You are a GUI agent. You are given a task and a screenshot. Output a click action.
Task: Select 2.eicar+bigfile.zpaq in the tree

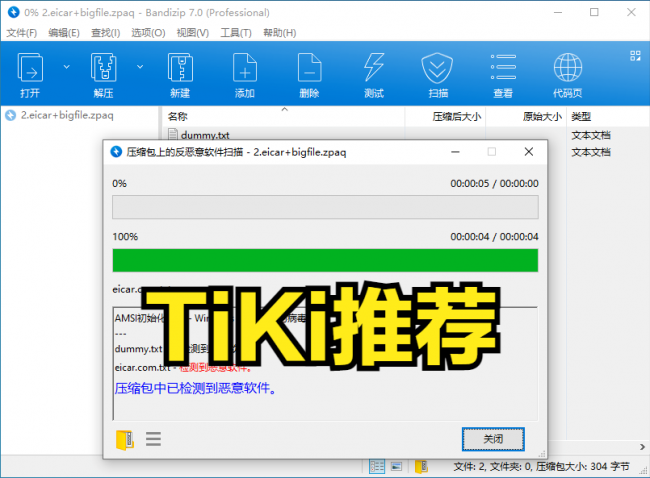pyautogui.click(x=59, y=115)
